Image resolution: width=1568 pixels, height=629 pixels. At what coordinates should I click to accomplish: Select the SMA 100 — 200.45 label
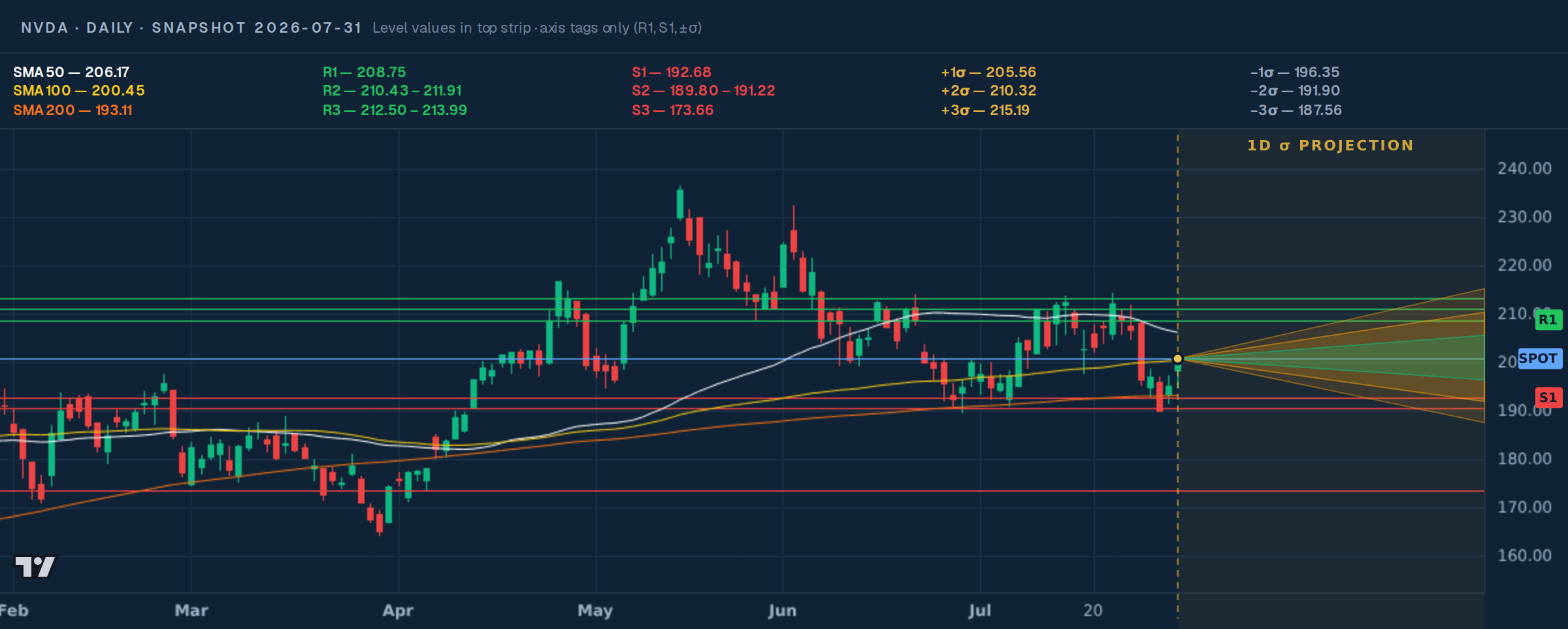[x=79, y=90]
